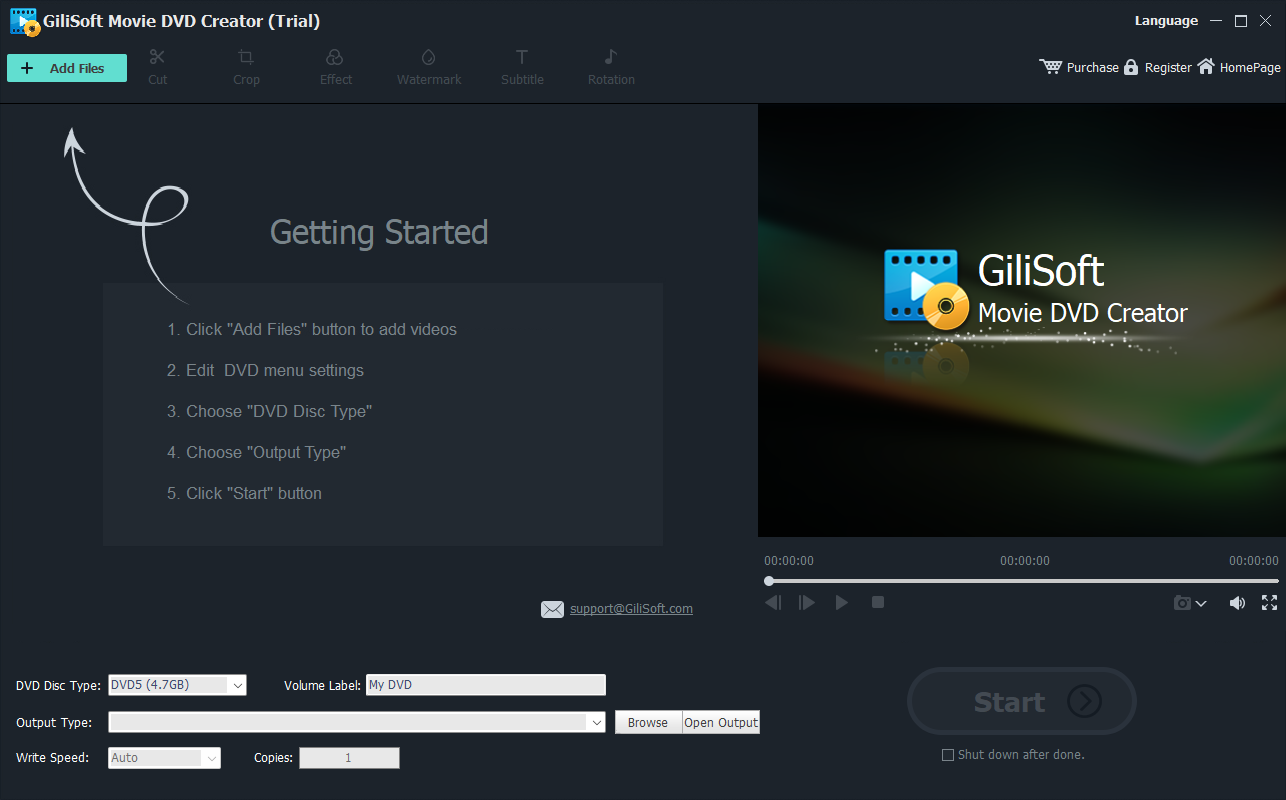Click the text '3. Choose "DVD Disc Type"'
This screenshot has height=800, width=1286.
(x=269, y=411)
